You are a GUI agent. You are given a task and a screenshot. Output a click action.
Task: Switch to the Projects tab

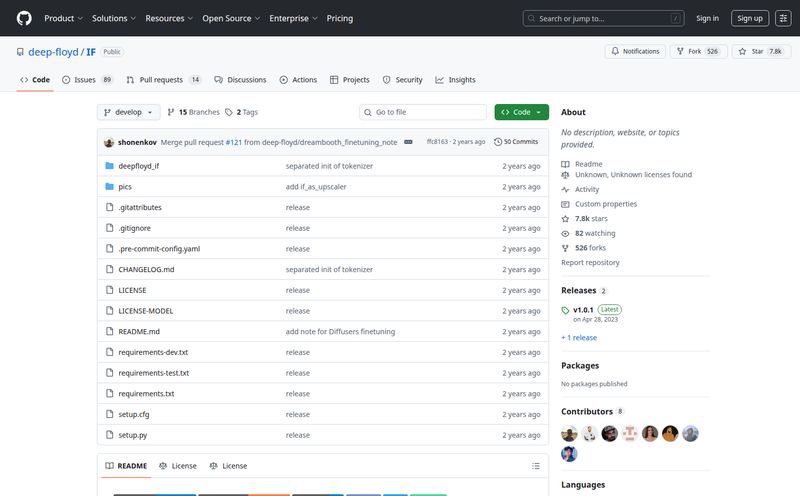click(x=349, y=80)
